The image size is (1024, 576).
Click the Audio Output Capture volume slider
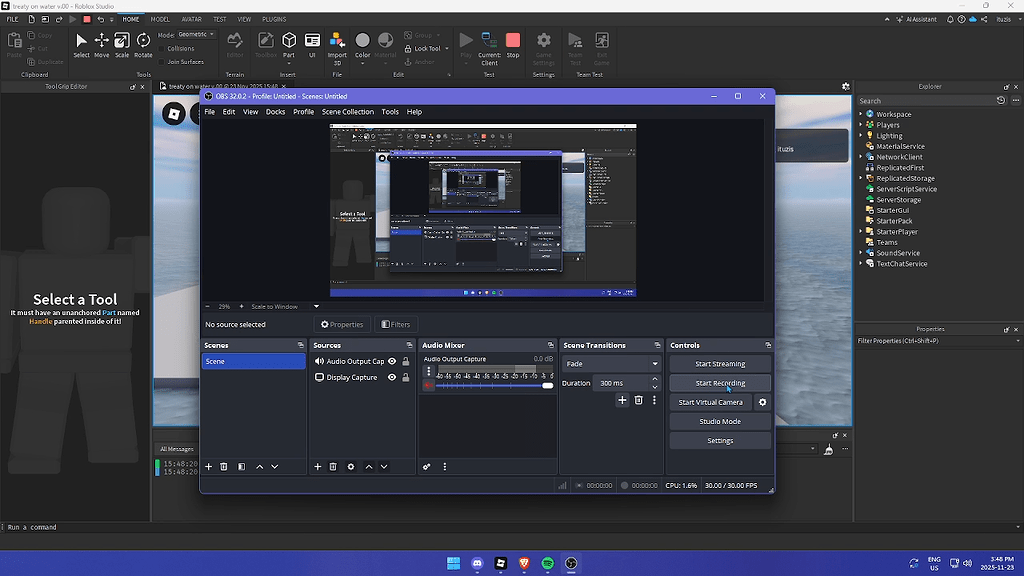[x=494, y=385]
